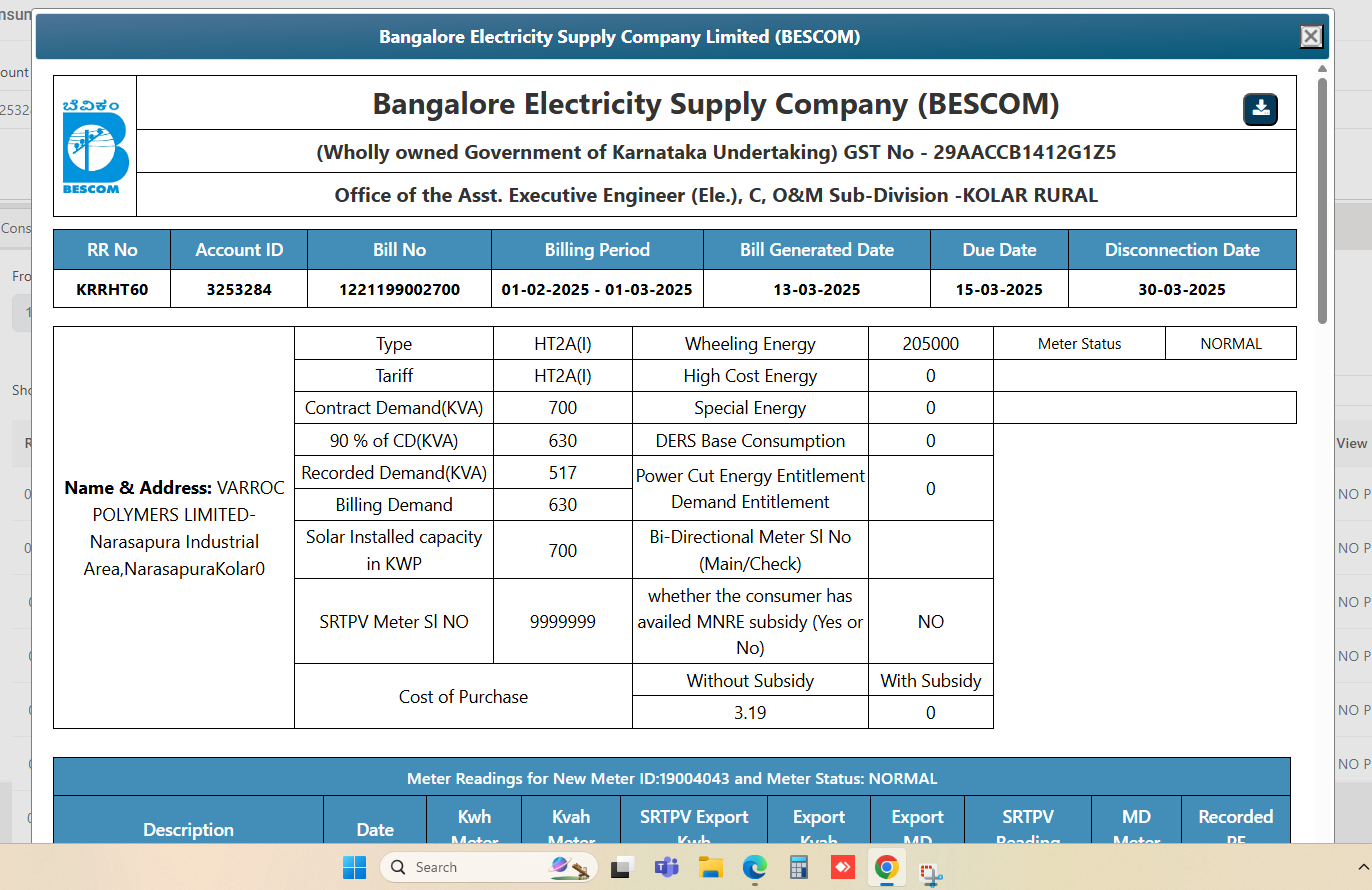Click the Name & Address cell for VARROC POLYMERS

174,528
